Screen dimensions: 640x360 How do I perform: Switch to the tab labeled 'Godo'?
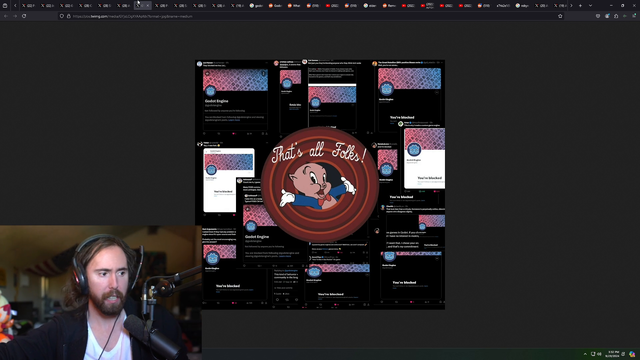tap(276, 6)
